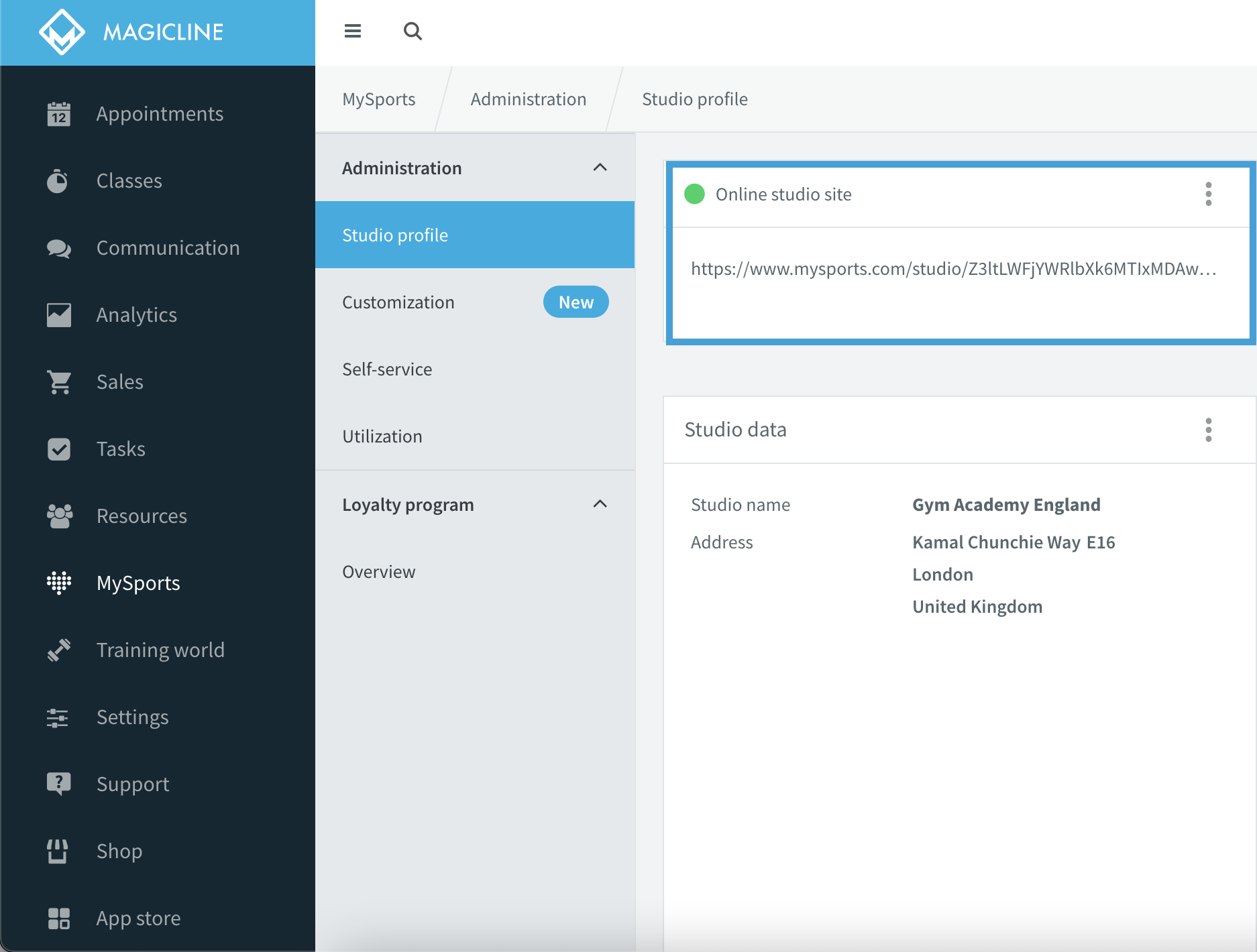
Task: Click the Resources people icon
Action: (59, 516)
